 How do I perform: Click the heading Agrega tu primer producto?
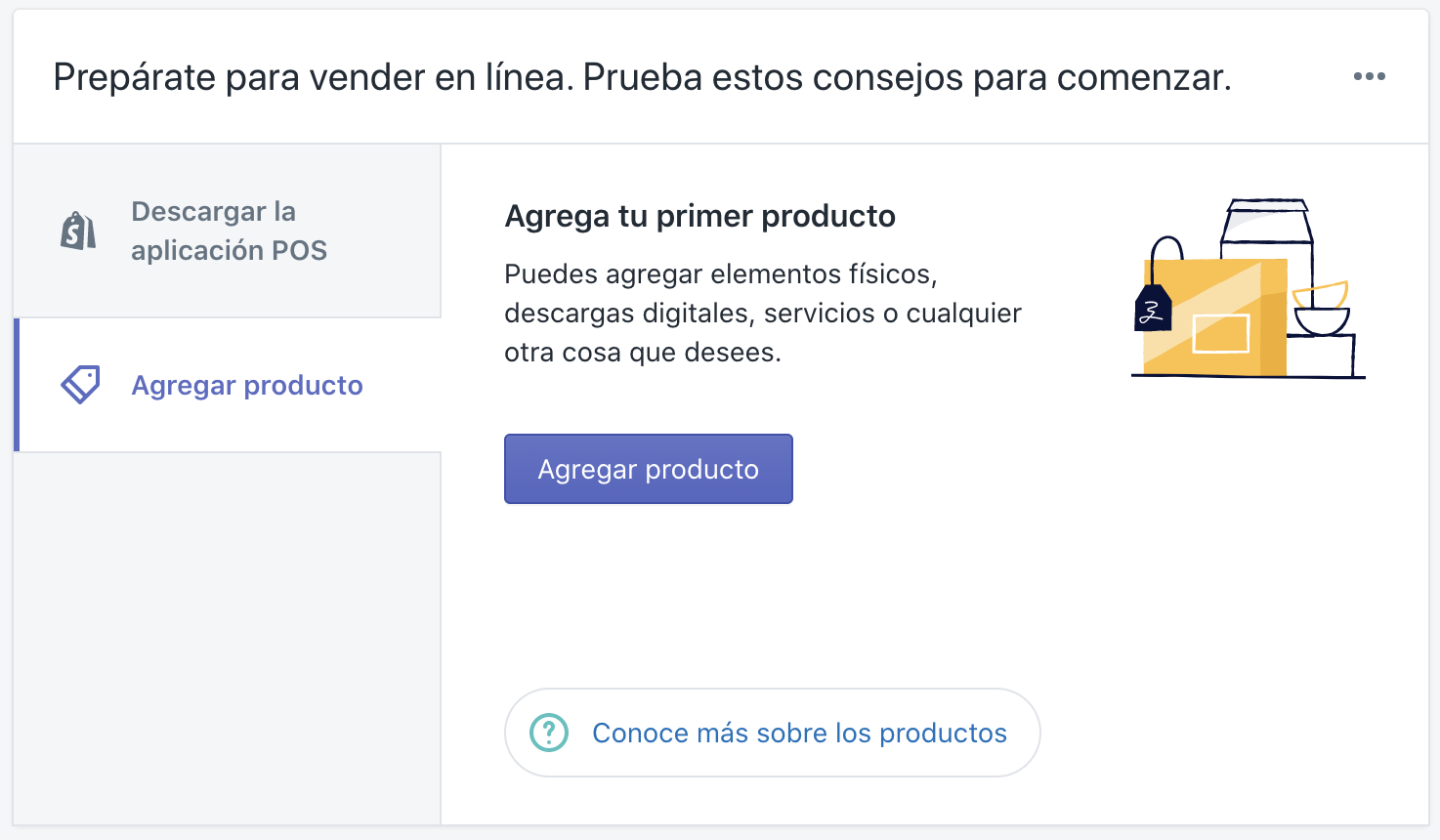pyautogui.click(x=699, y=216)
